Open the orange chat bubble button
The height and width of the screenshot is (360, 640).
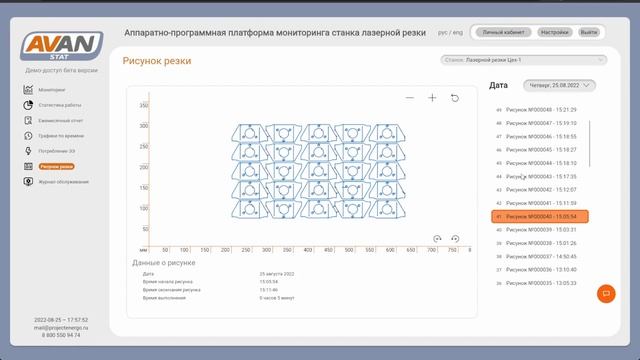[606, 293]
